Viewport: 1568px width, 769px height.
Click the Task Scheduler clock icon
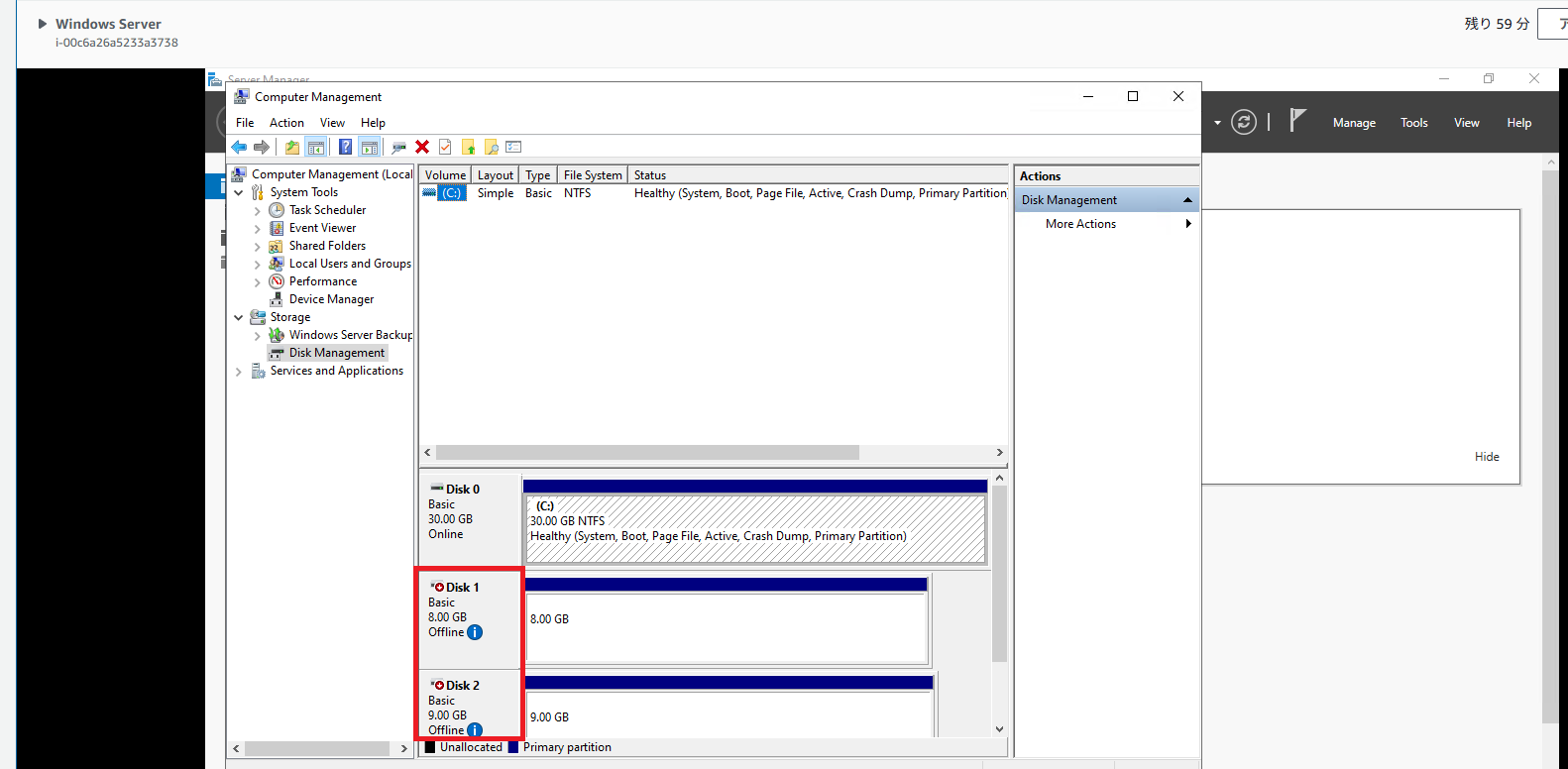[277, 210]
